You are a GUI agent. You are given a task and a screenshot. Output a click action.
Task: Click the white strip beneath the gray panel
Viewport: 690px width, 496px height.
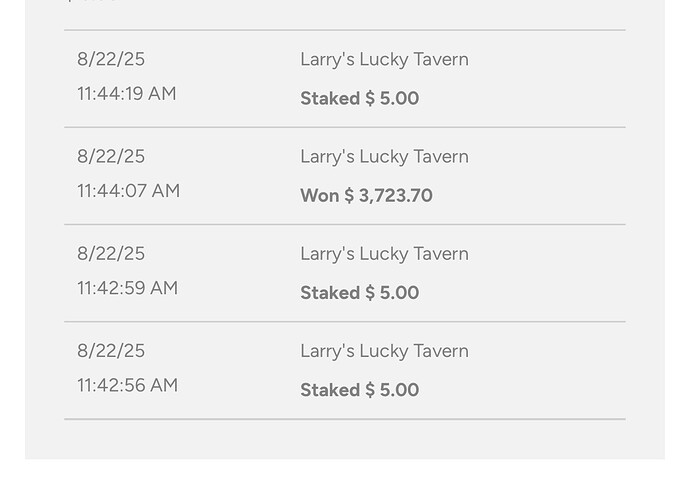coord(345,478)
